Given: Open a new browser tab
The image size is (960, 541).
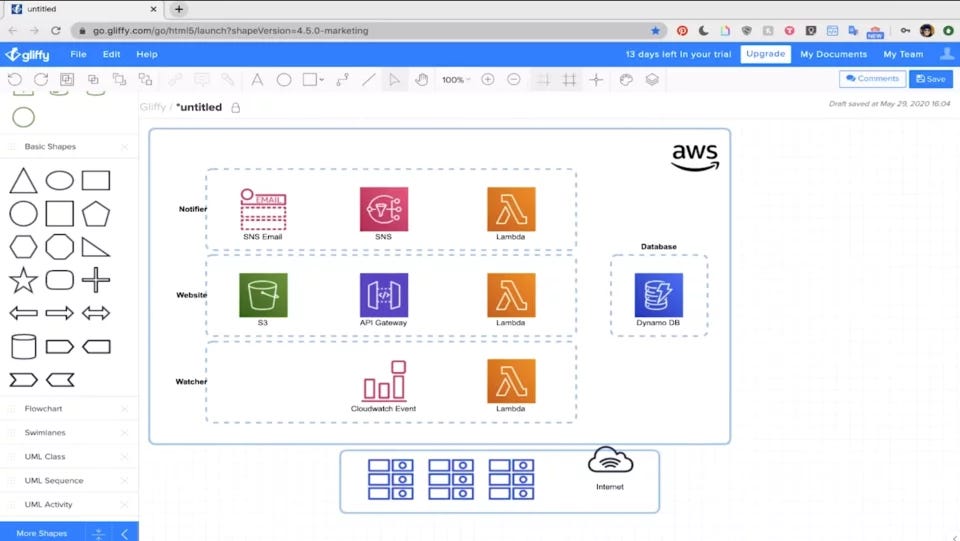Looking at the screenshot, I should coord(179,9).
